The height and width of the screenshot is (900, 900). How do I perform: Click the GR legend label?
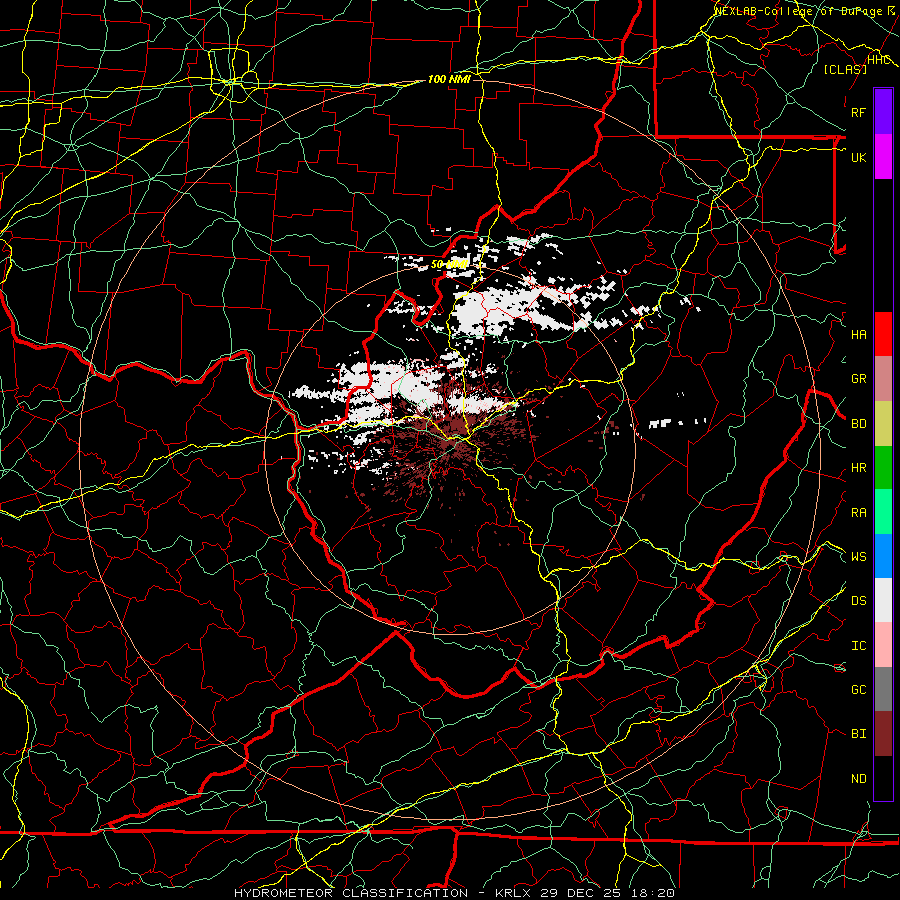[x=858, y=379]
